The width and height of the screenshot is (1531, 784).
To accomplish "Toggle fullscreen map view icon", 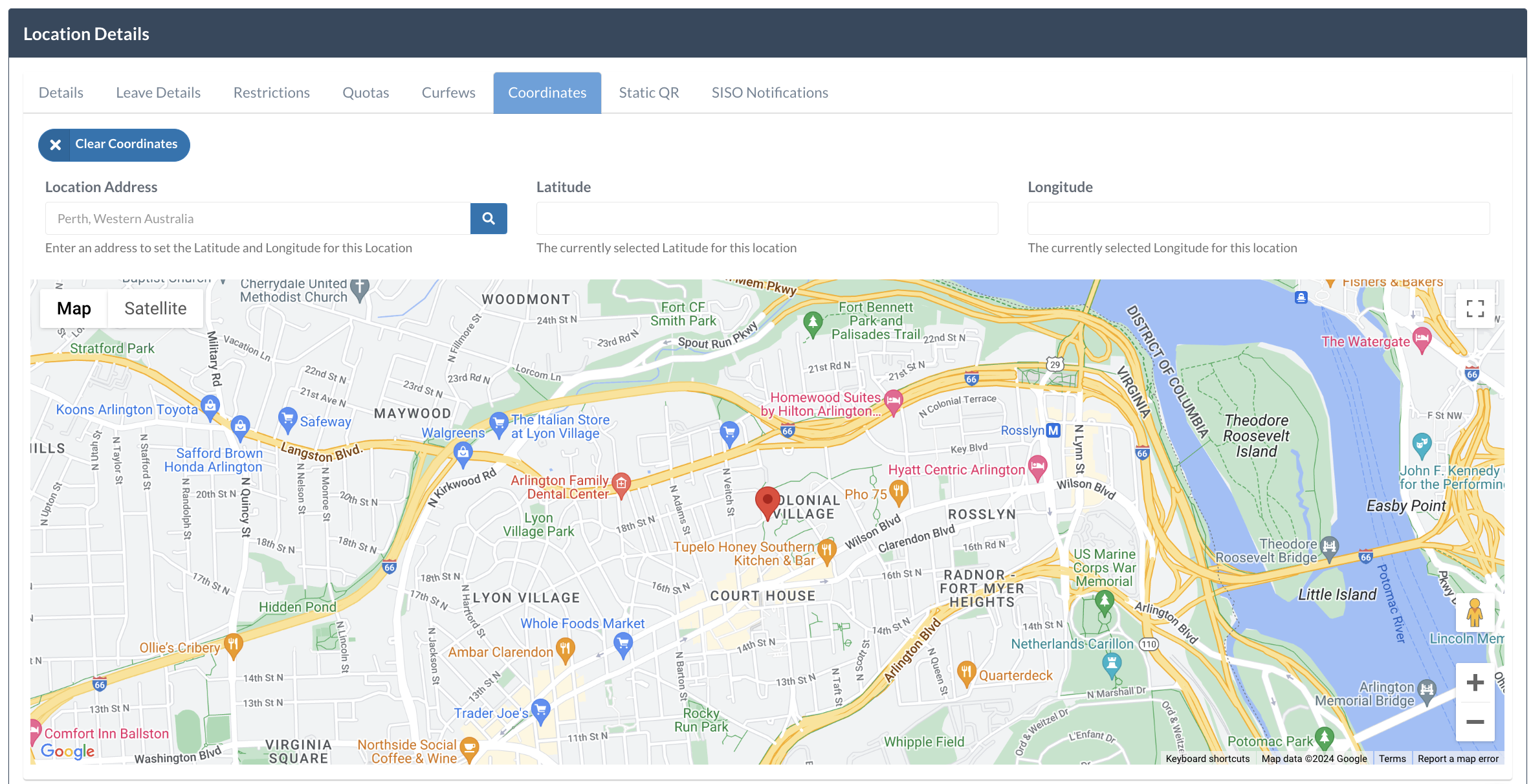I will coord(1475,309).
